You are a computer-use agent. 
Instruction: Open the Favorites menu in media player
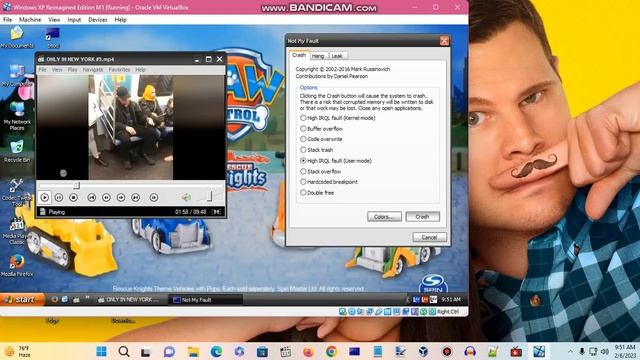(x=119, y=70)
